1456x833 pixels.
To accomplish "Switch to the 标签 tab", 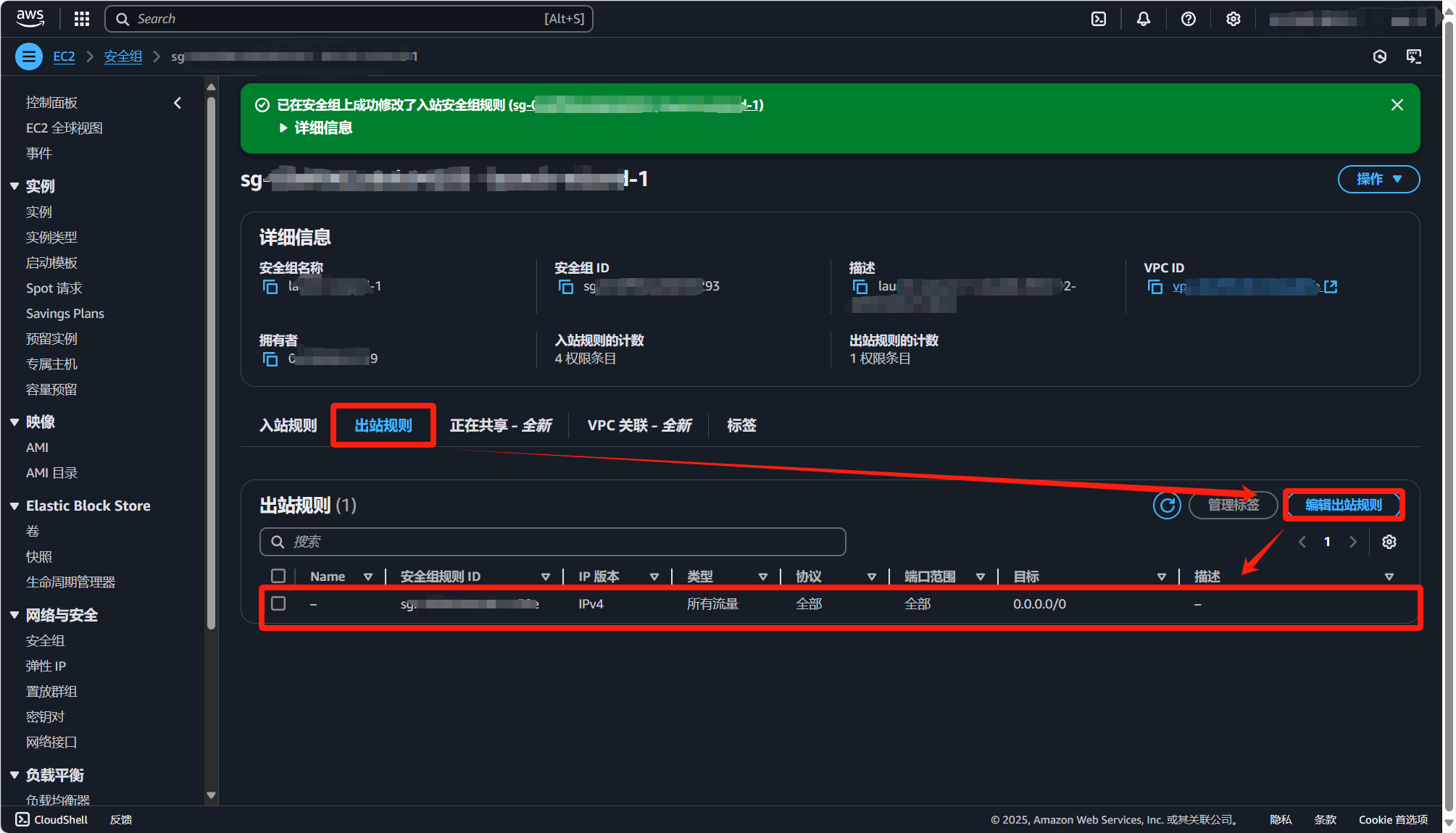I will tap(741, 425).
